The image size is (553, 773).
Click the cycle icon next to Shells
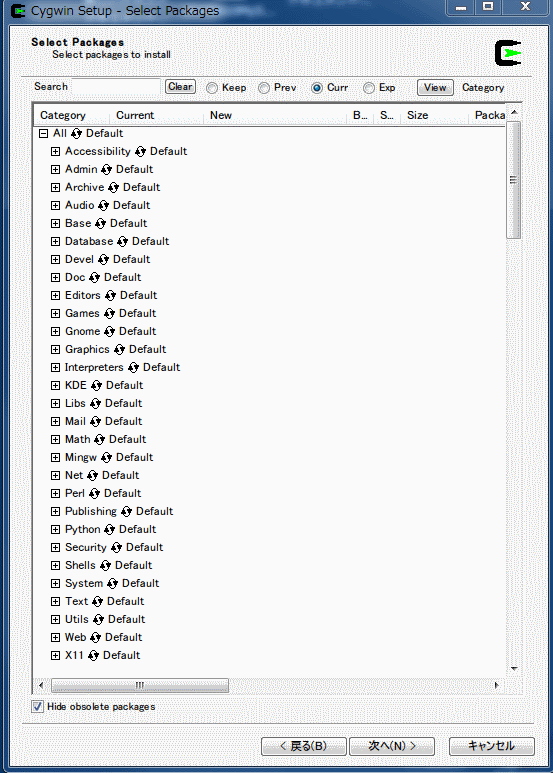click(x=105, y=566)
